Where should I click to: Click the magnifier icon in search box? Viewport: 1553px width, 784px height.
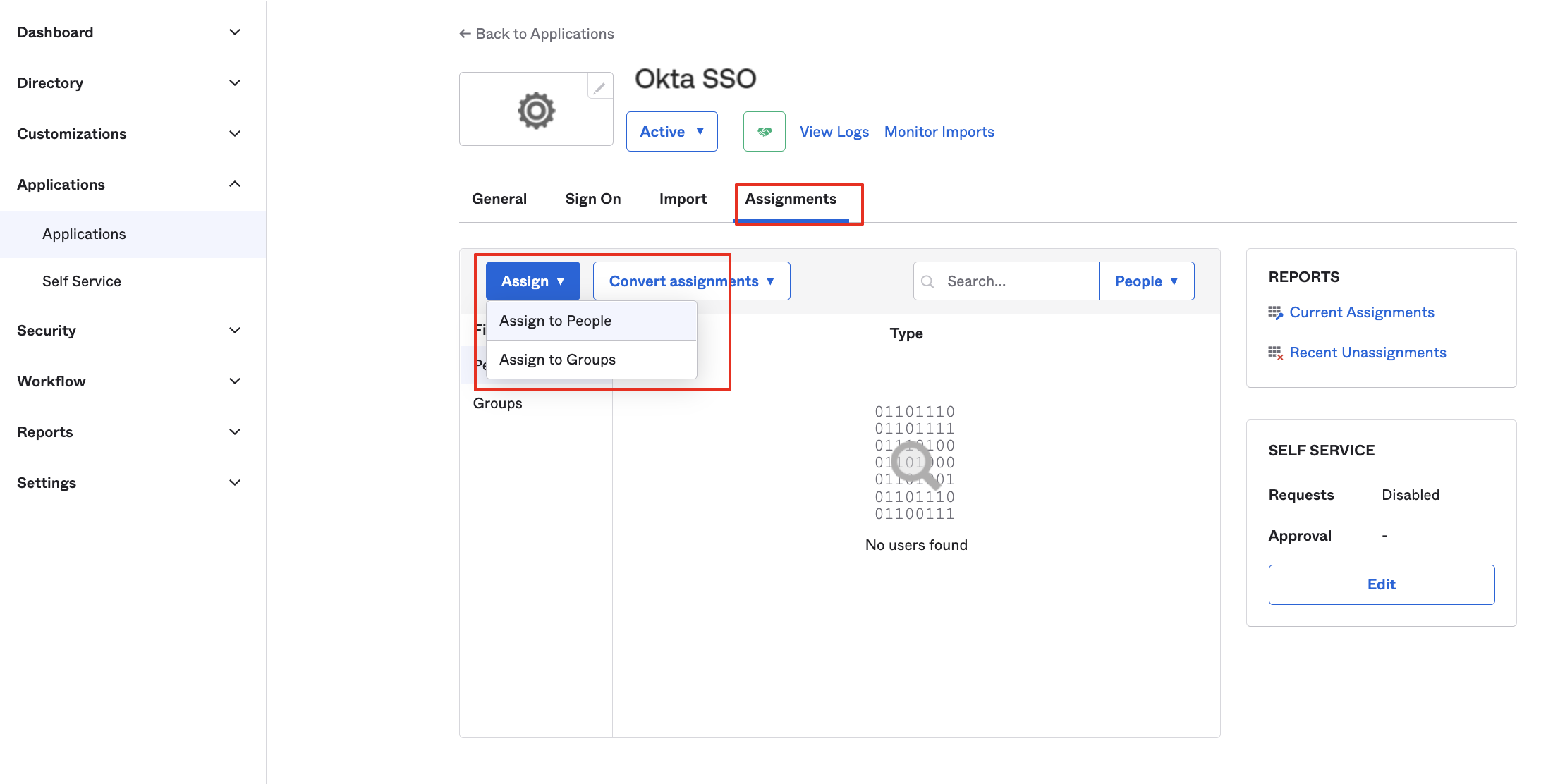(x=928, y=281)
